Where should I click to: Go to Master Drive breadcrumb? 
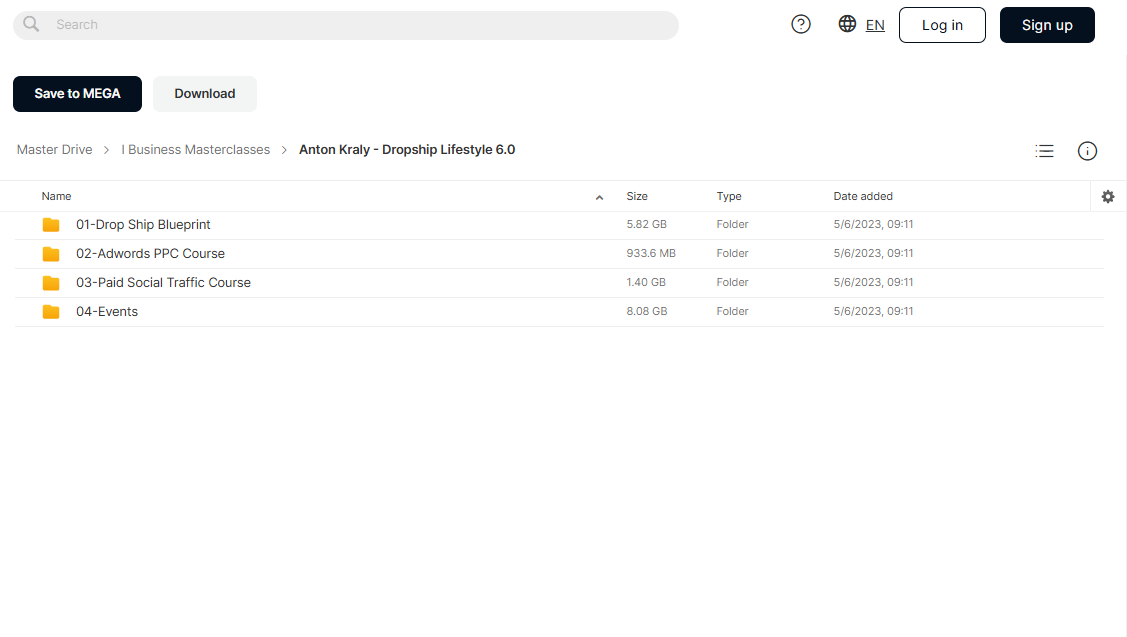(x=55, y=150)
